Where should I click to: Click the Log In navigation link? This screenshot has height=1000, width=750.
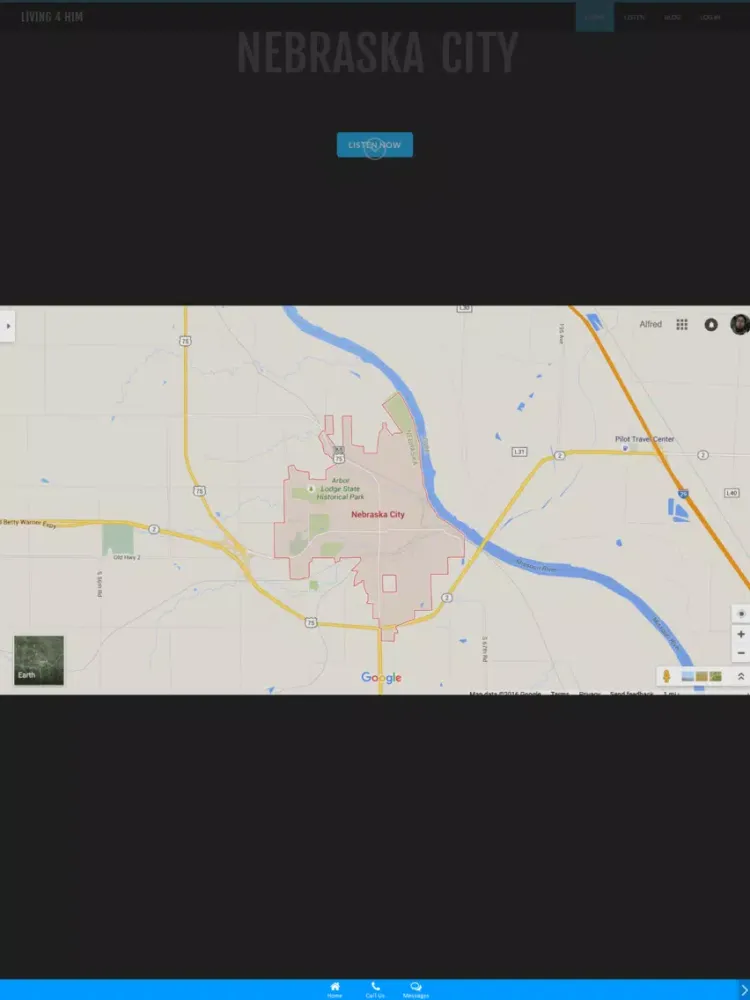pos(710,17)
